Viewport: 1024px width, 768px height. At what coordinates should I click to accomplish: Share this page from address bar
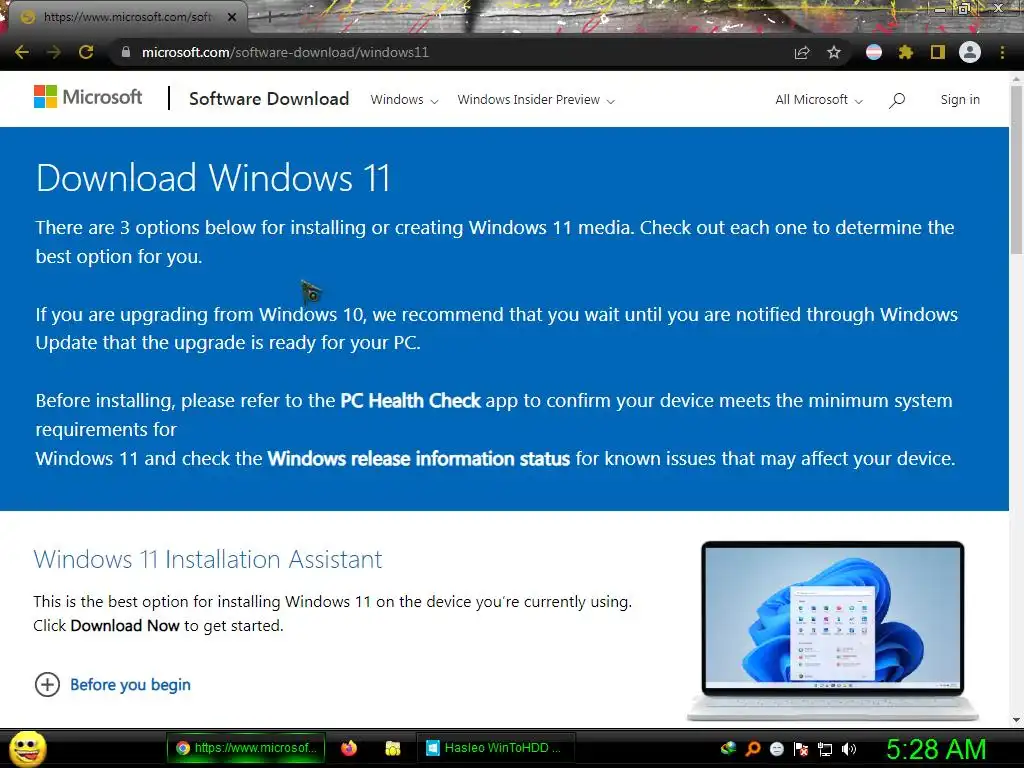tap(802, 52)
